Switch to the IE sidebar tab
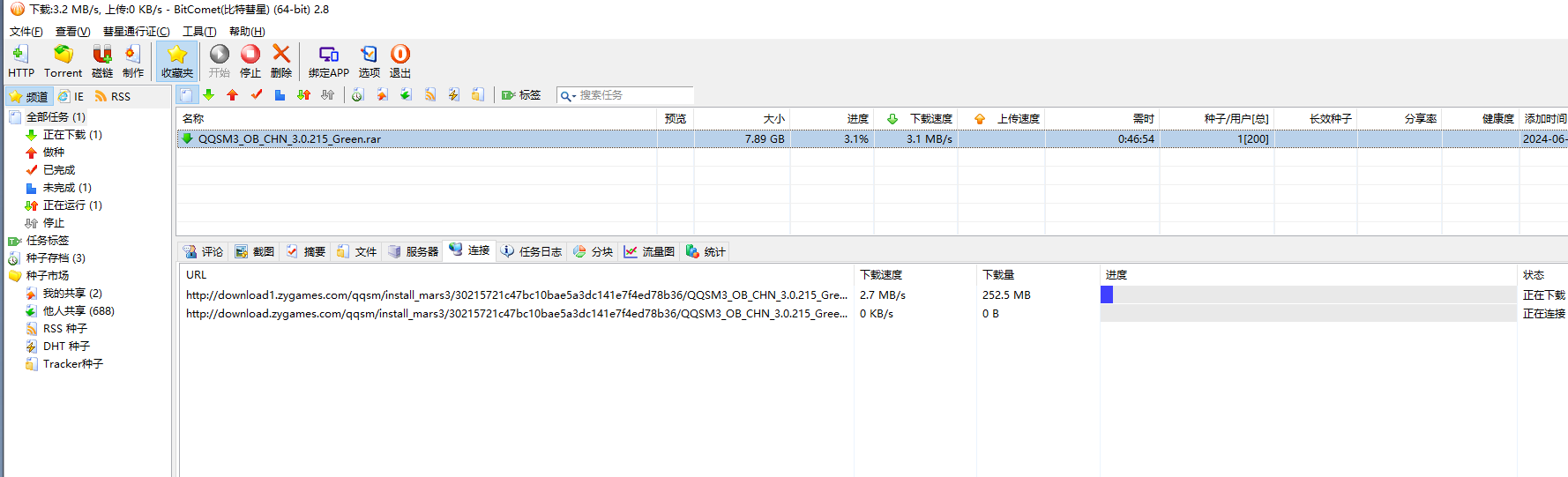Screen dimensions: 1568x477 [71, 96]
